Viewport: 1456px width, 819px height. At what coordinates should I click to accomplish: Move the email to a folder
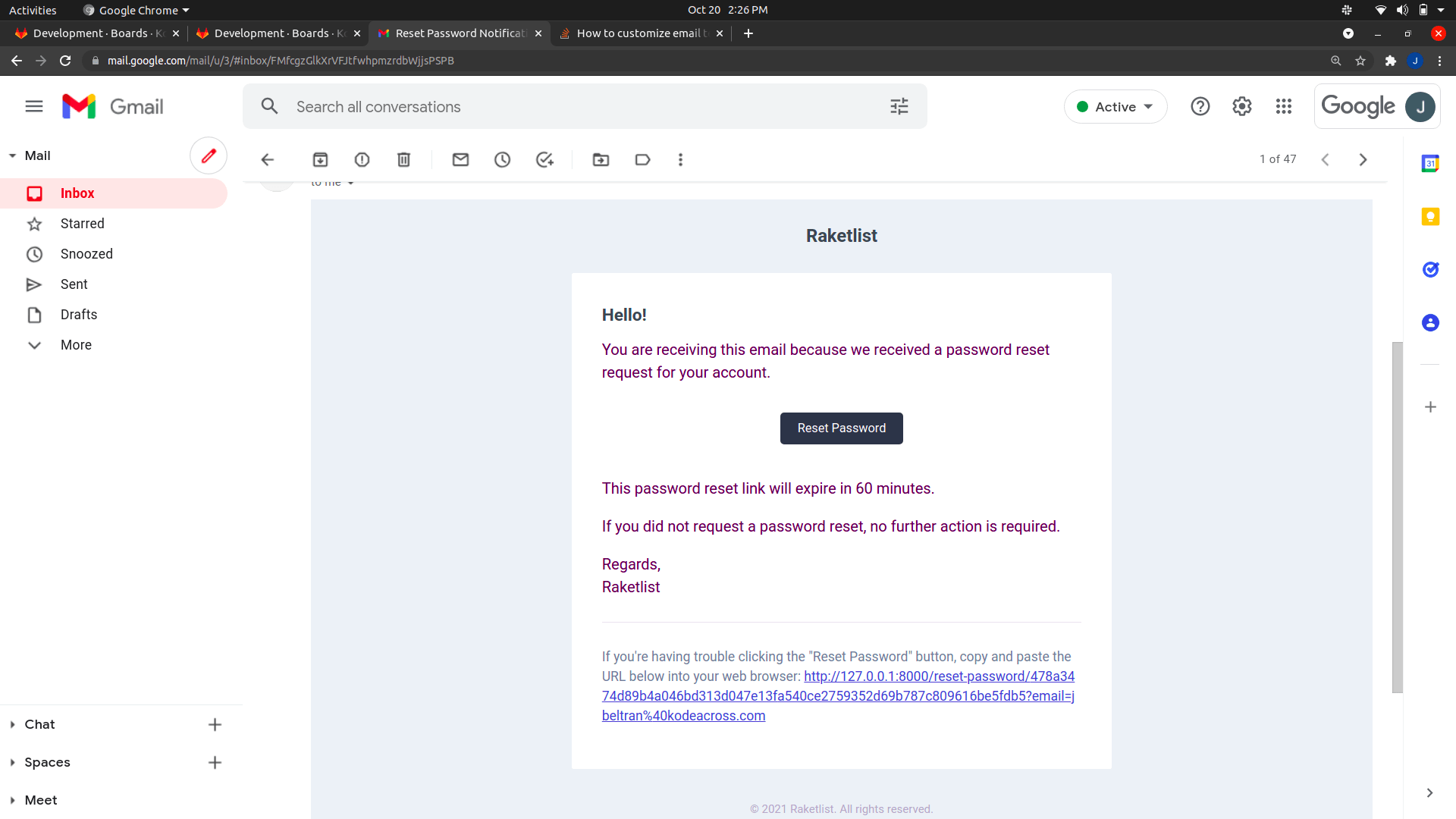point(601,159)
